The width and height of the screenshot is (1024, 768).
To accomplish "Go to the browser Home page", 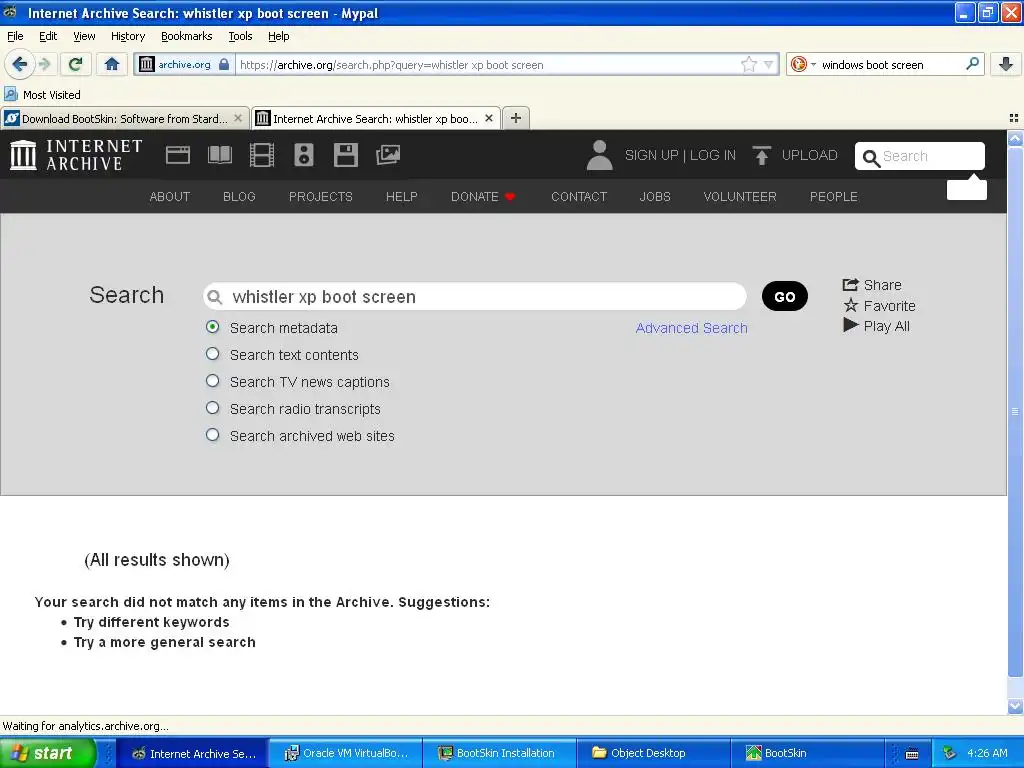I will click(x=112, y=64).
